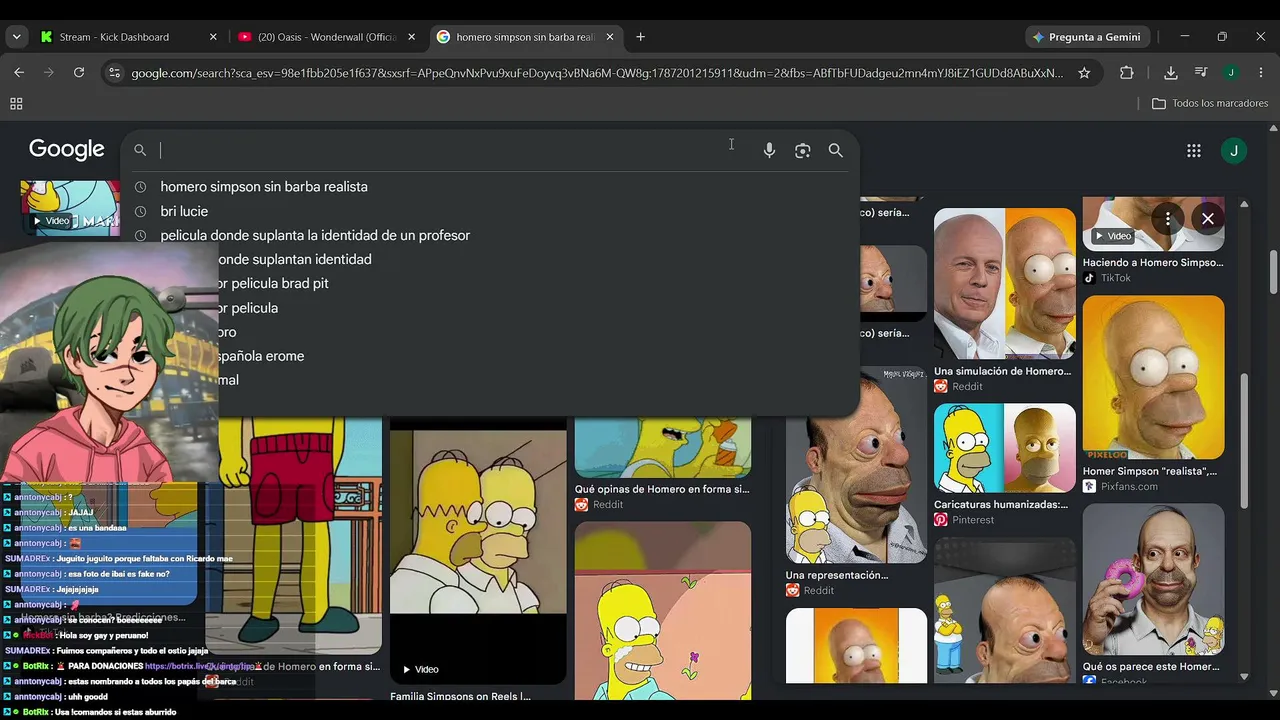
Task: Open the 'Caricaturas humanizadas:...' result
Action: click(x=1001, y=505)
